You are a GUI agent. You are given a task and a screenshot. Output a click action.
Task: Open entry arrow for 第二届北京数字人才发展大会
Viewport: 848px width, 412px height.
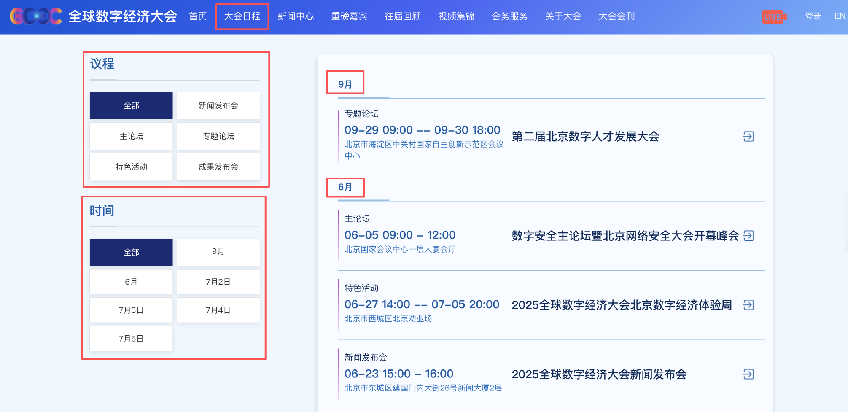coord(749,136)
